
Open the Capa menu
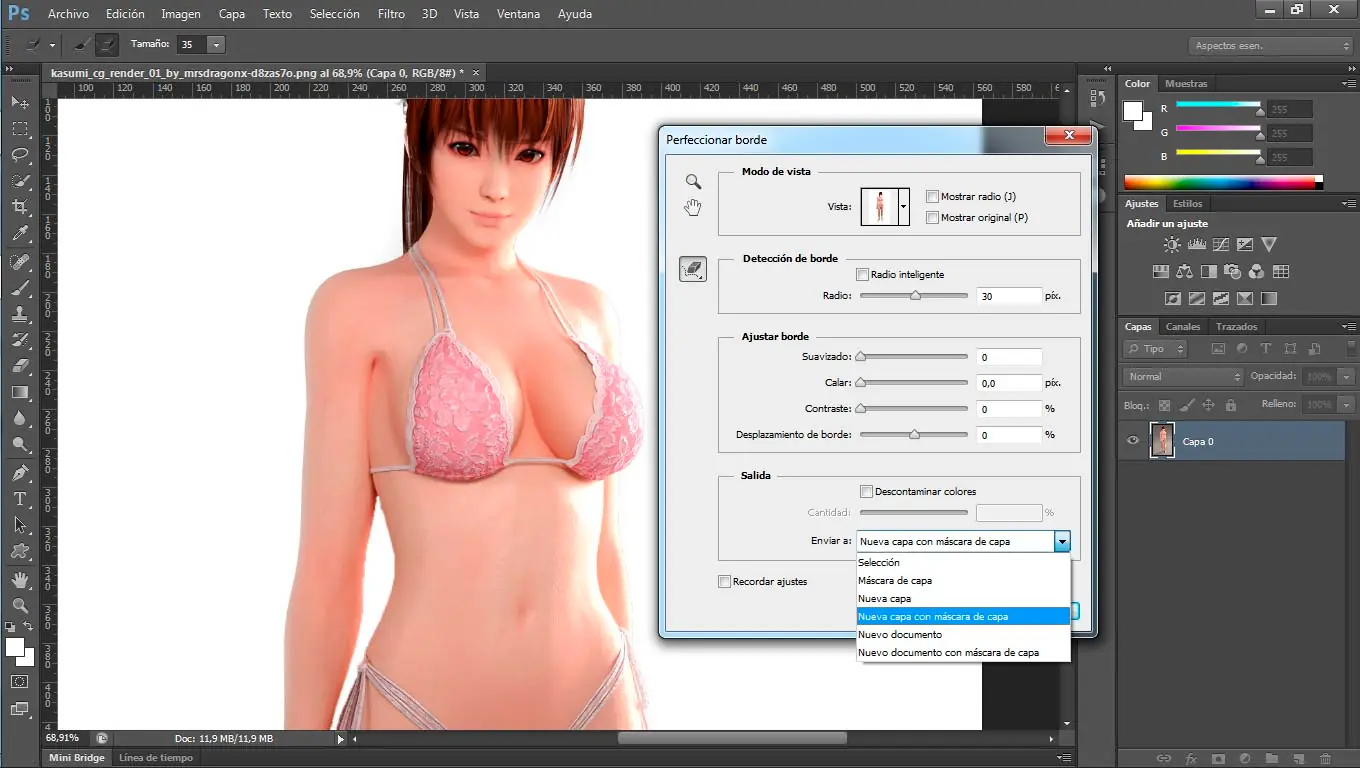click(x=232, y=14)
